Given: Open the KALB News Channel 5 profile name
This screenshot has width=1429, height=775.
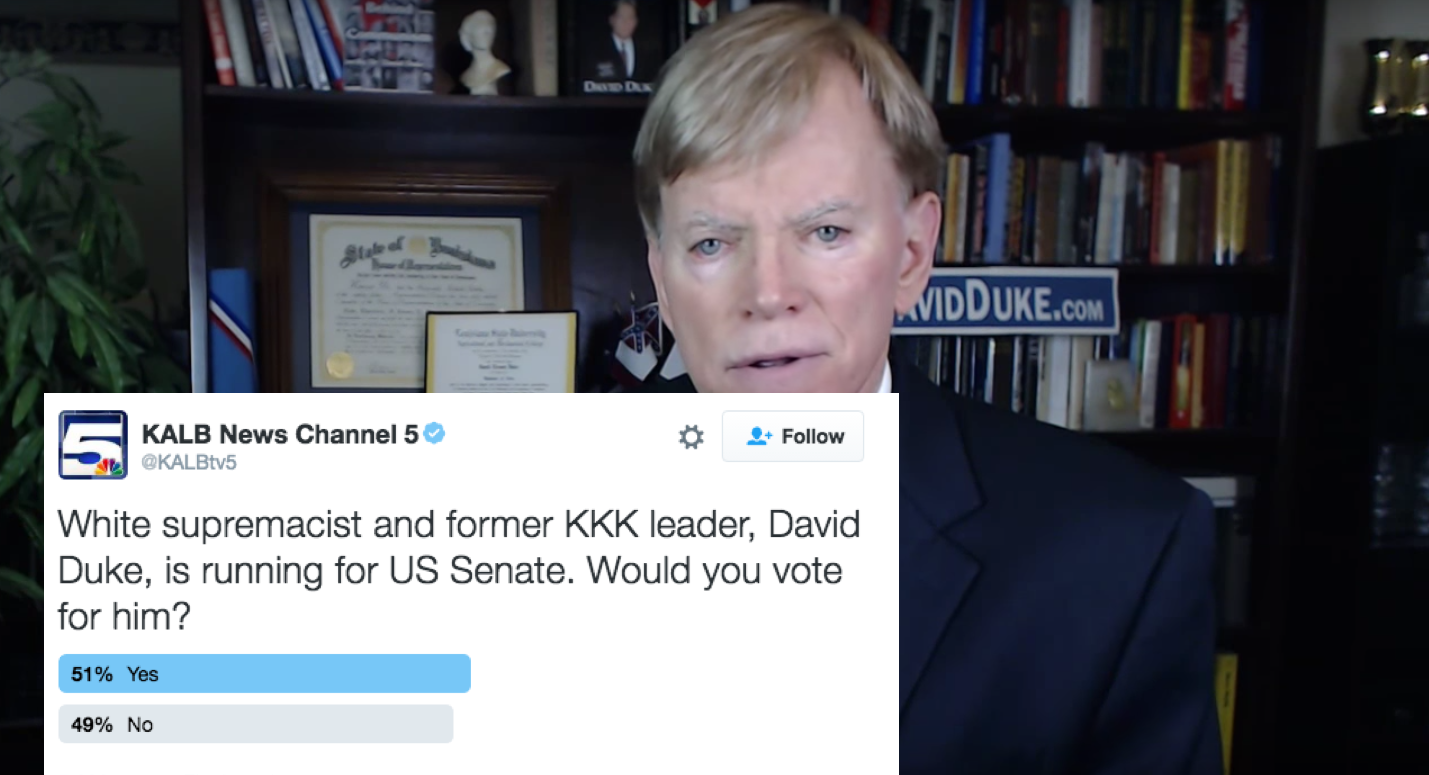Looking at the screenshot, I should click(x=281, y=434).
